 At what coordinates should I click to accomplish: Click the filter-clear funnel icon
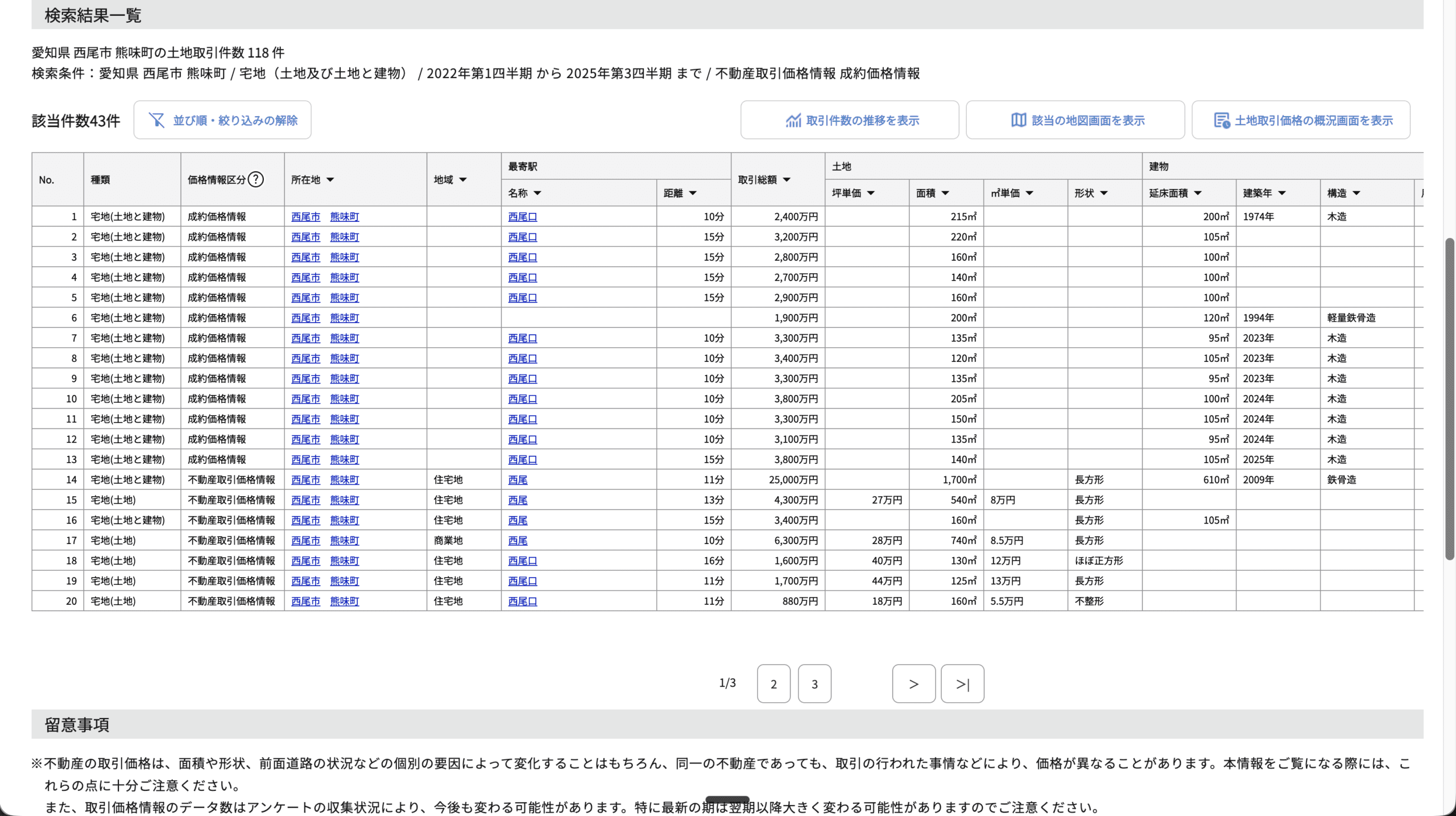[x=156, y=120]
